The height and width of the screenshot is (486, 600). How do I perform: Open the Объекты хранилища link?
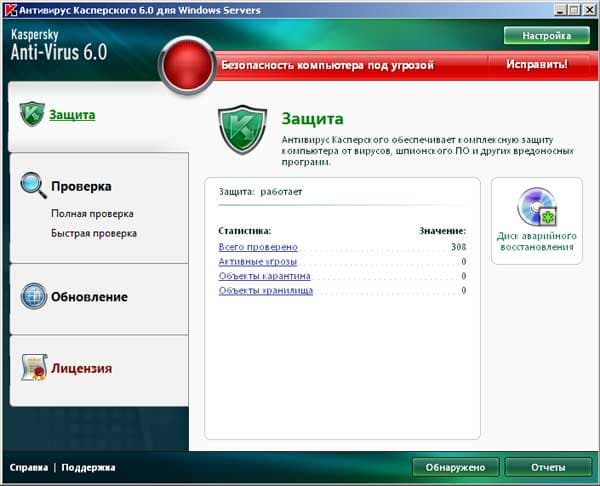click(x=266, y=290)
